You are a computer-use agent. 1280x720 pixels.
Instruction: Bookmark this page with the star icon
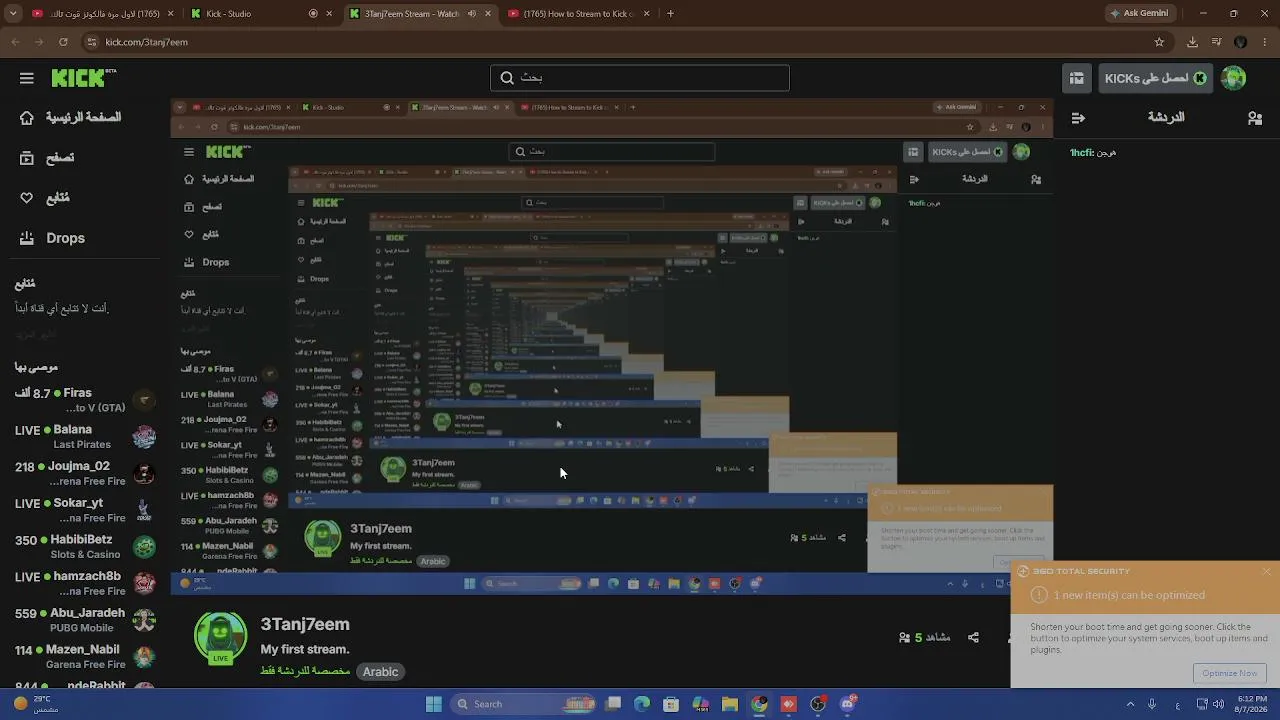[x=1159, y=42]
